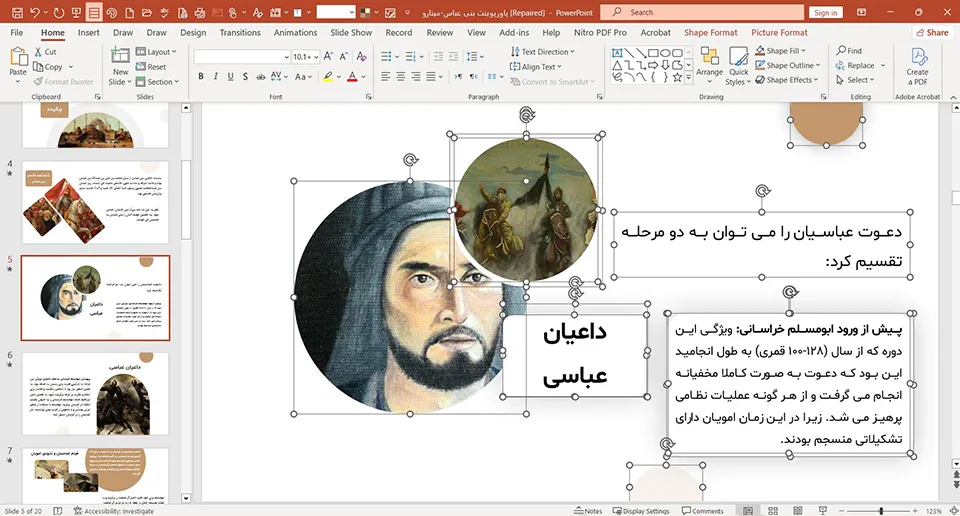Viewport: 960px width, 516px height.
Task: Click Accessibility: Investigate in status bar
Action: click(114, 510)
